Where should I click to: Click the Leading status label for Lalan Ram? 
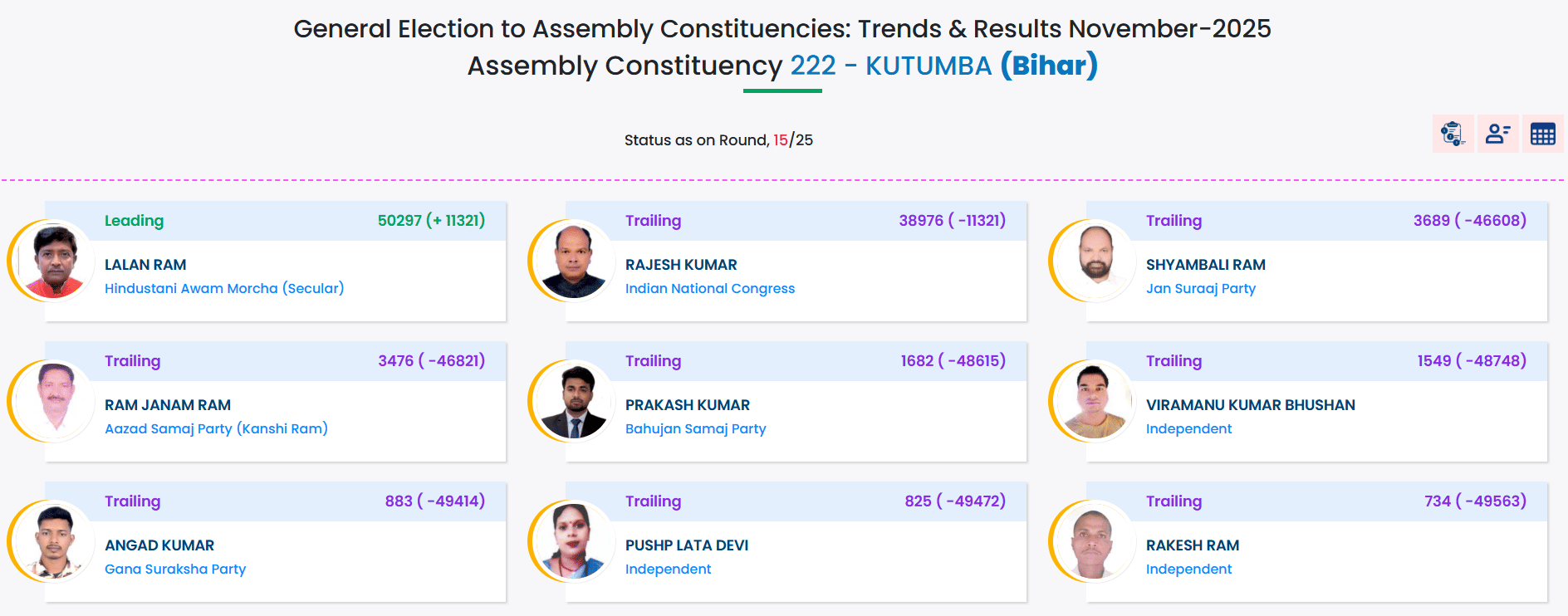tap(134, 221)
